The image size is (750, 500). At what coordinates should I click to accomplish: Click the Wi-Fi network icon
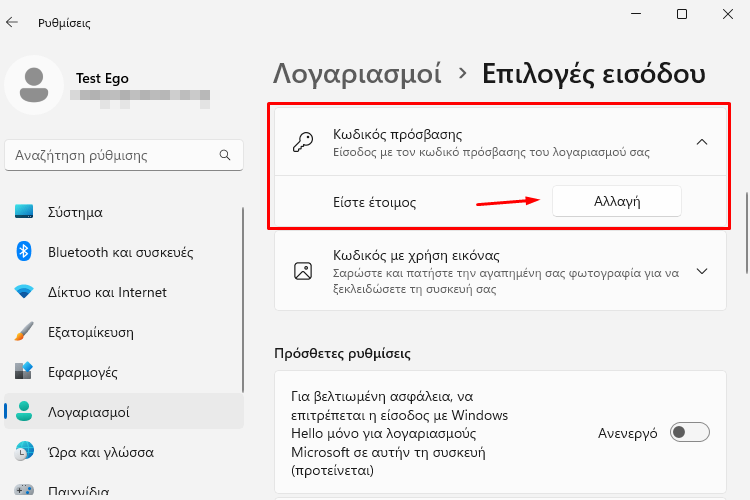24,291
